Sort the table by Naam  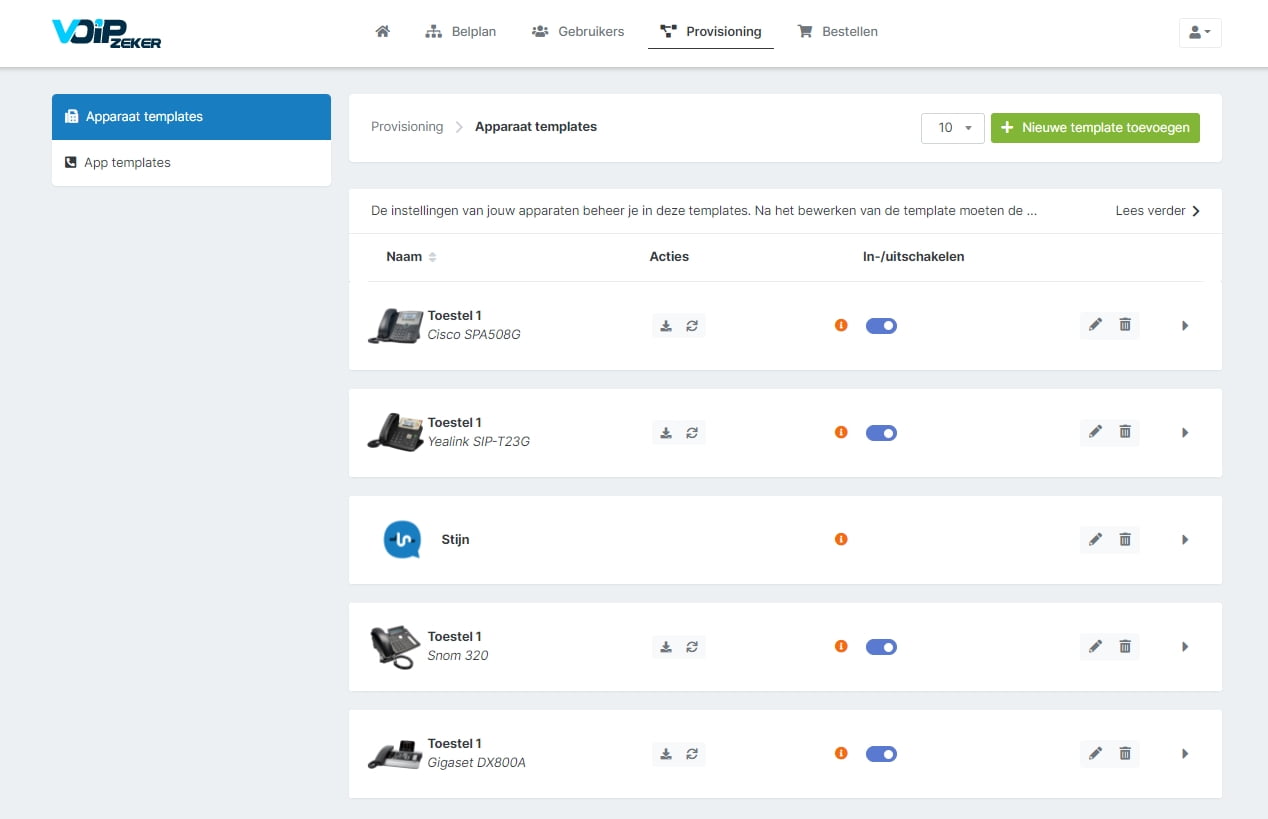(x=411, y=257)
